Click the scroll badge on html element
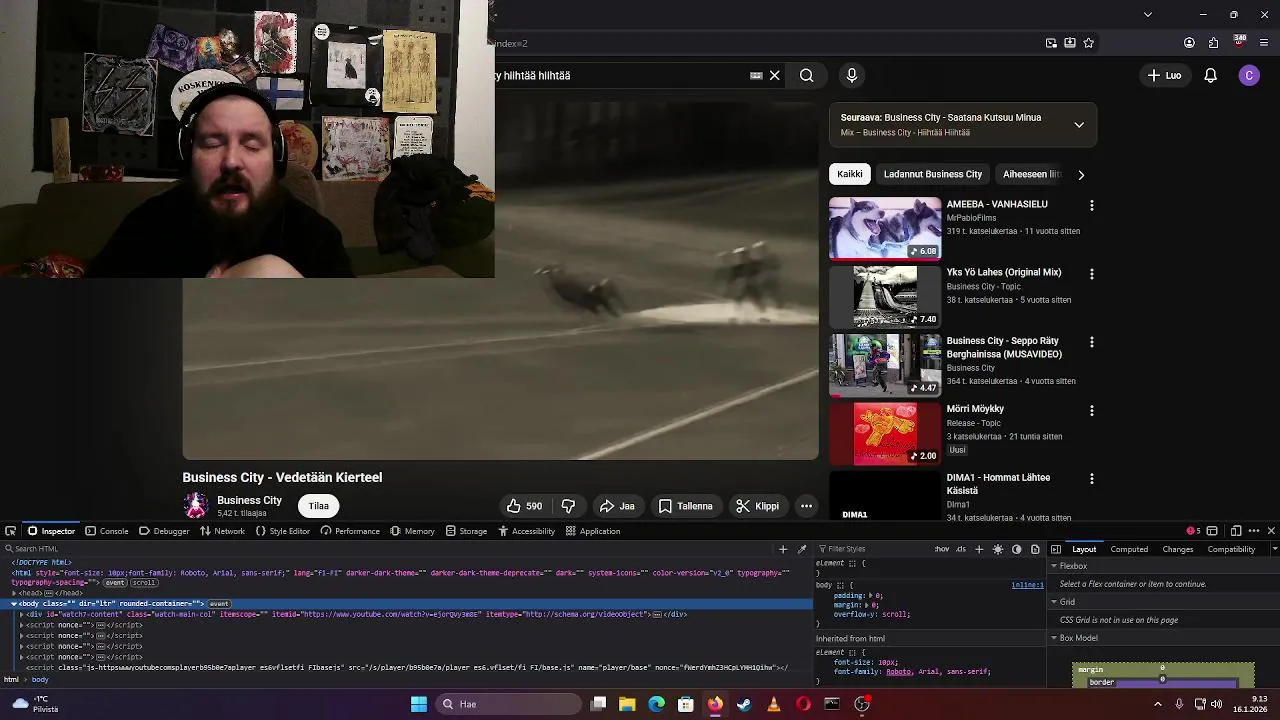The width and height of the screenshot is (1280, 720). pos(143,583)
